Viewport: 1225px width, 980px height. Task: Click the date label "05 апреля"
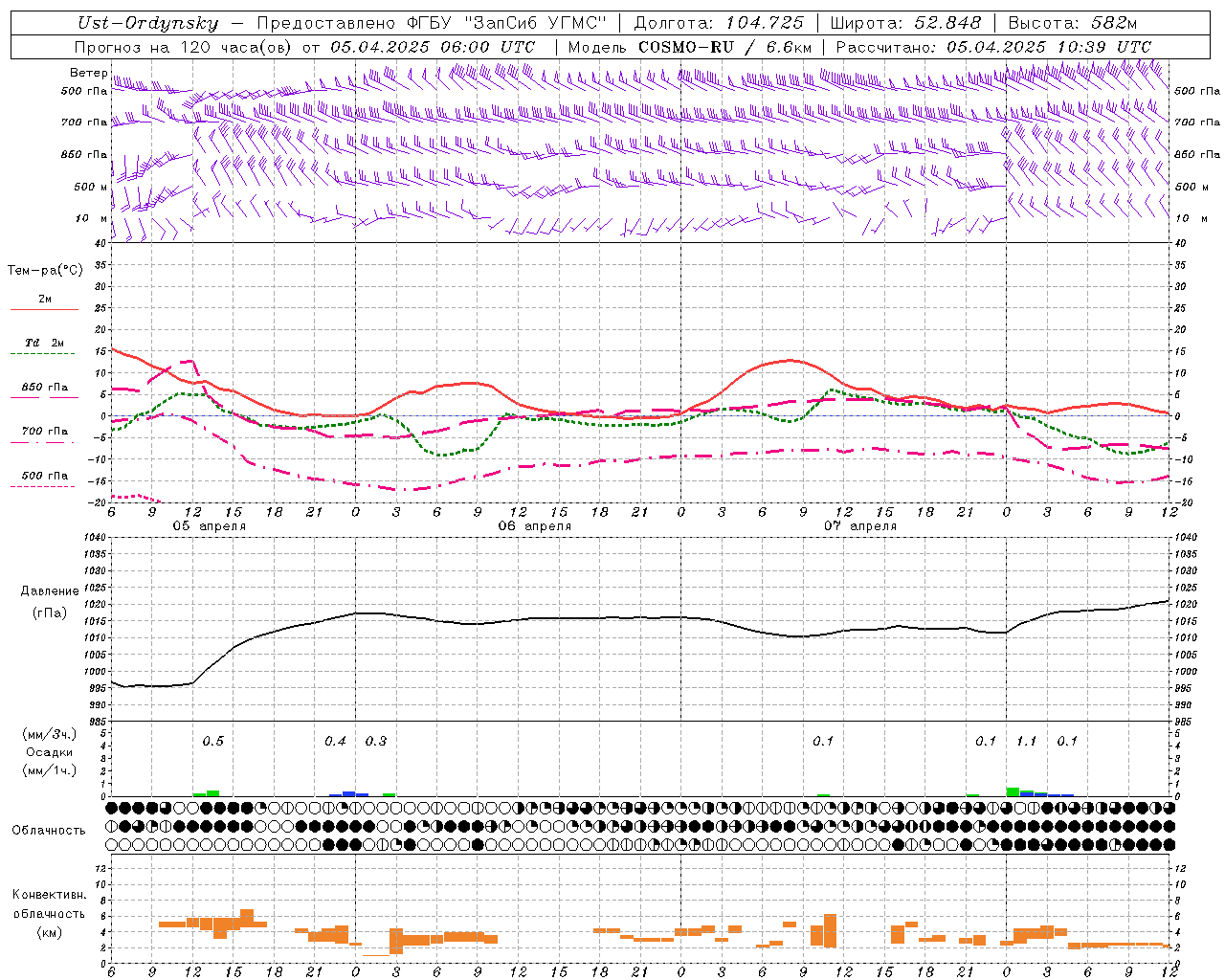[209, 526]
